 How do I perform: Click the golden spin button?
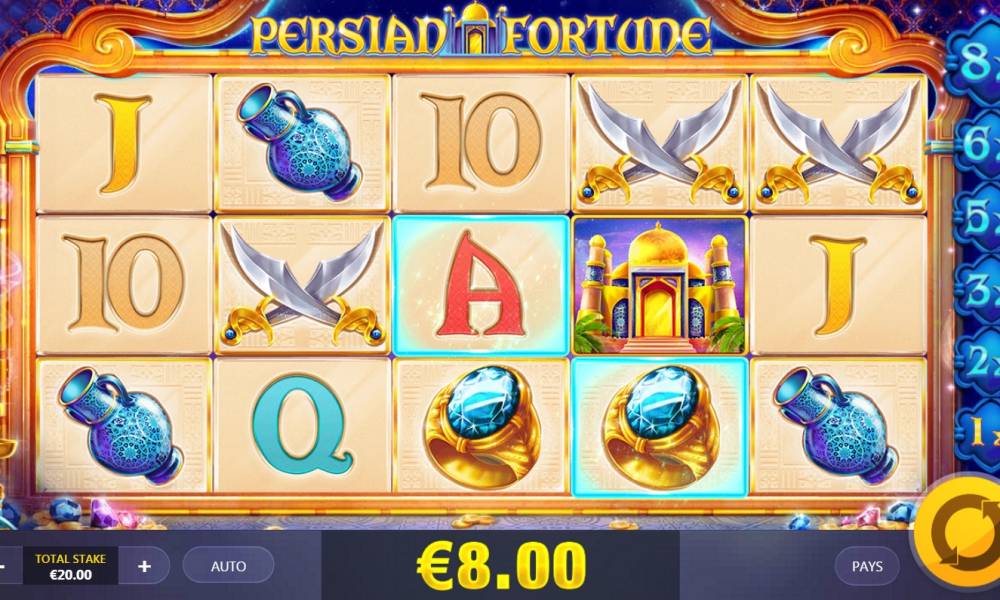pyautogui.click(x=962, y=537)
